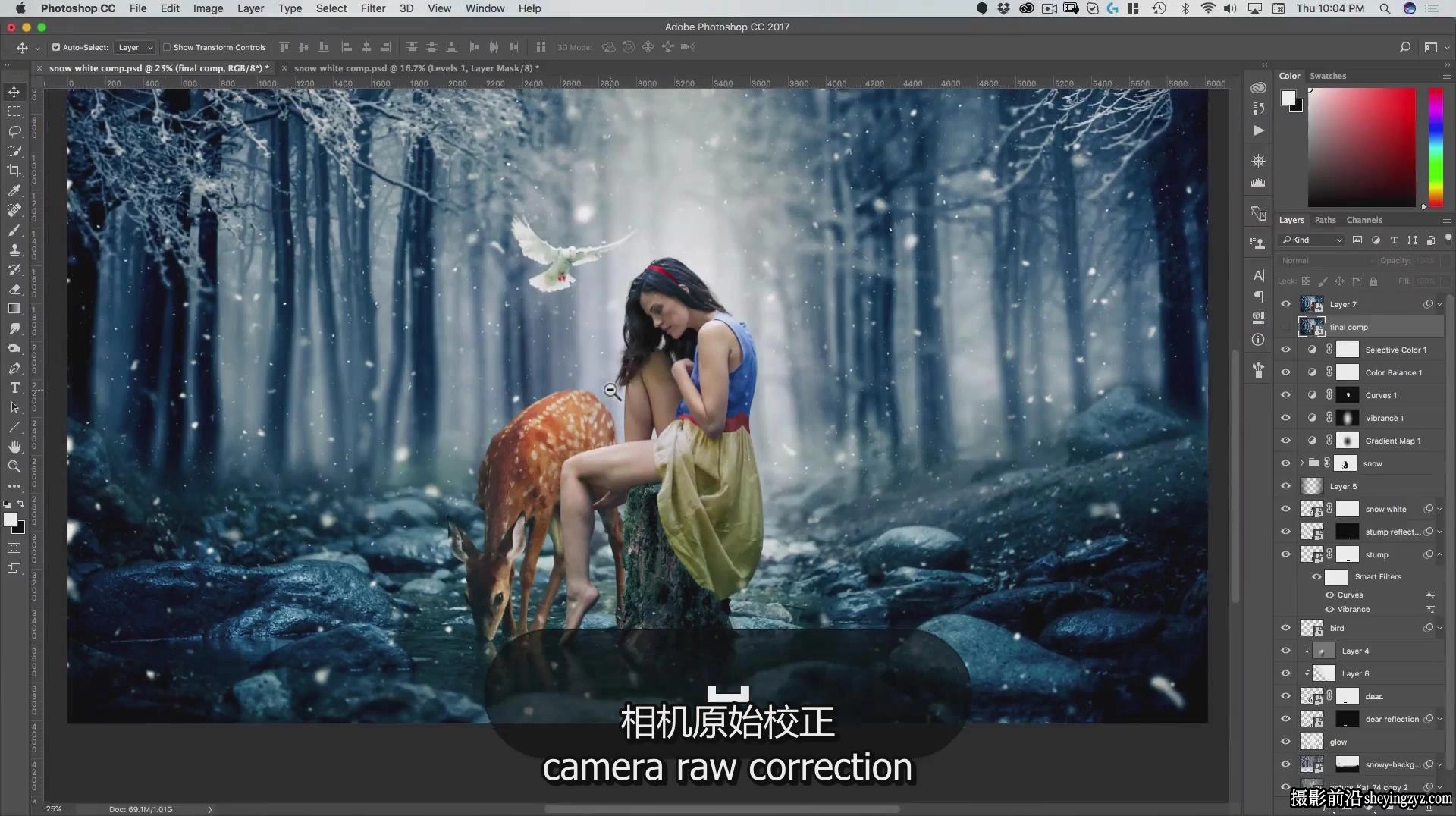Hide the bird layer

click(x=1285, y=628)
